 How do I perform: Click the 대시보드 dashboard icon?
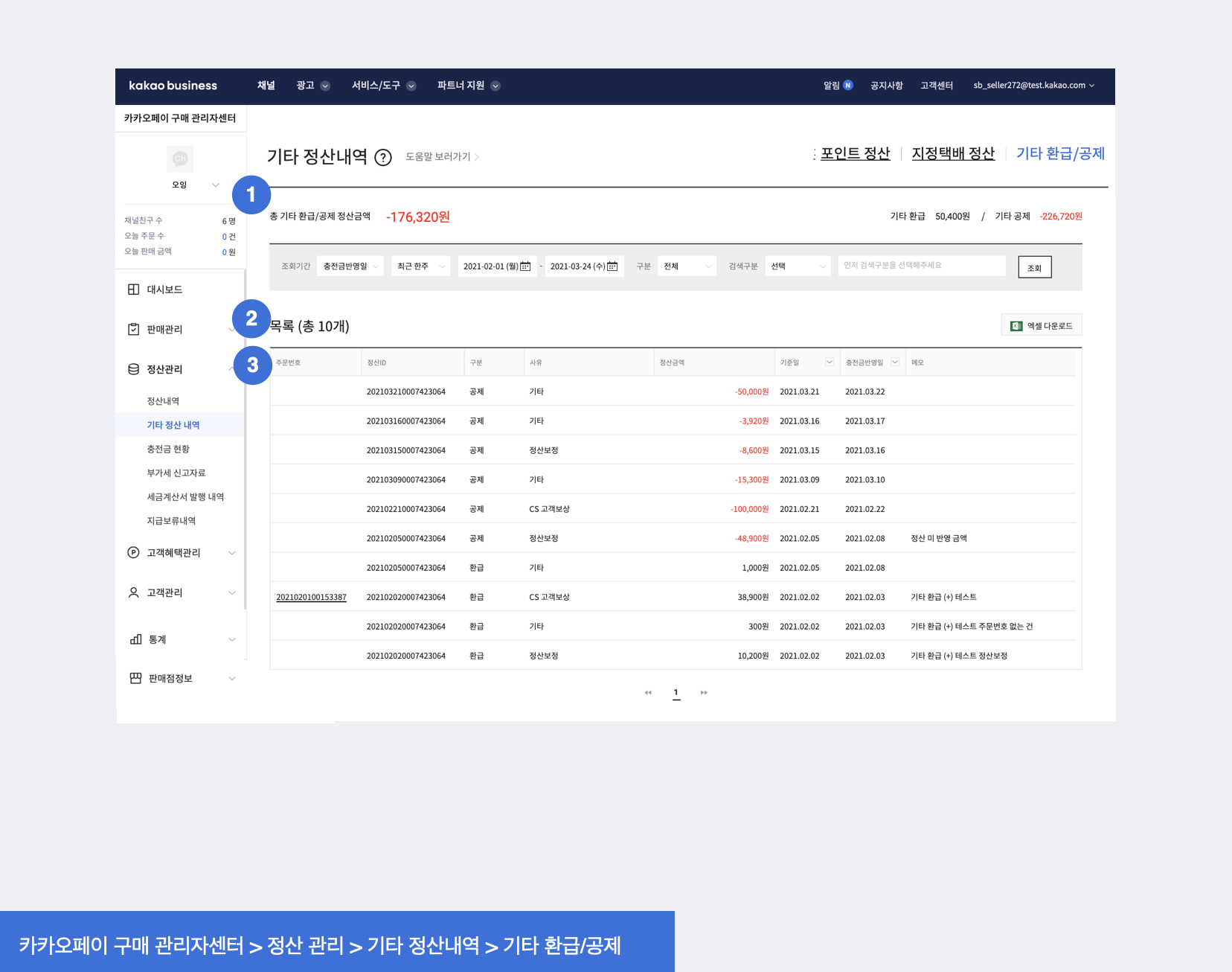point(134,290)
